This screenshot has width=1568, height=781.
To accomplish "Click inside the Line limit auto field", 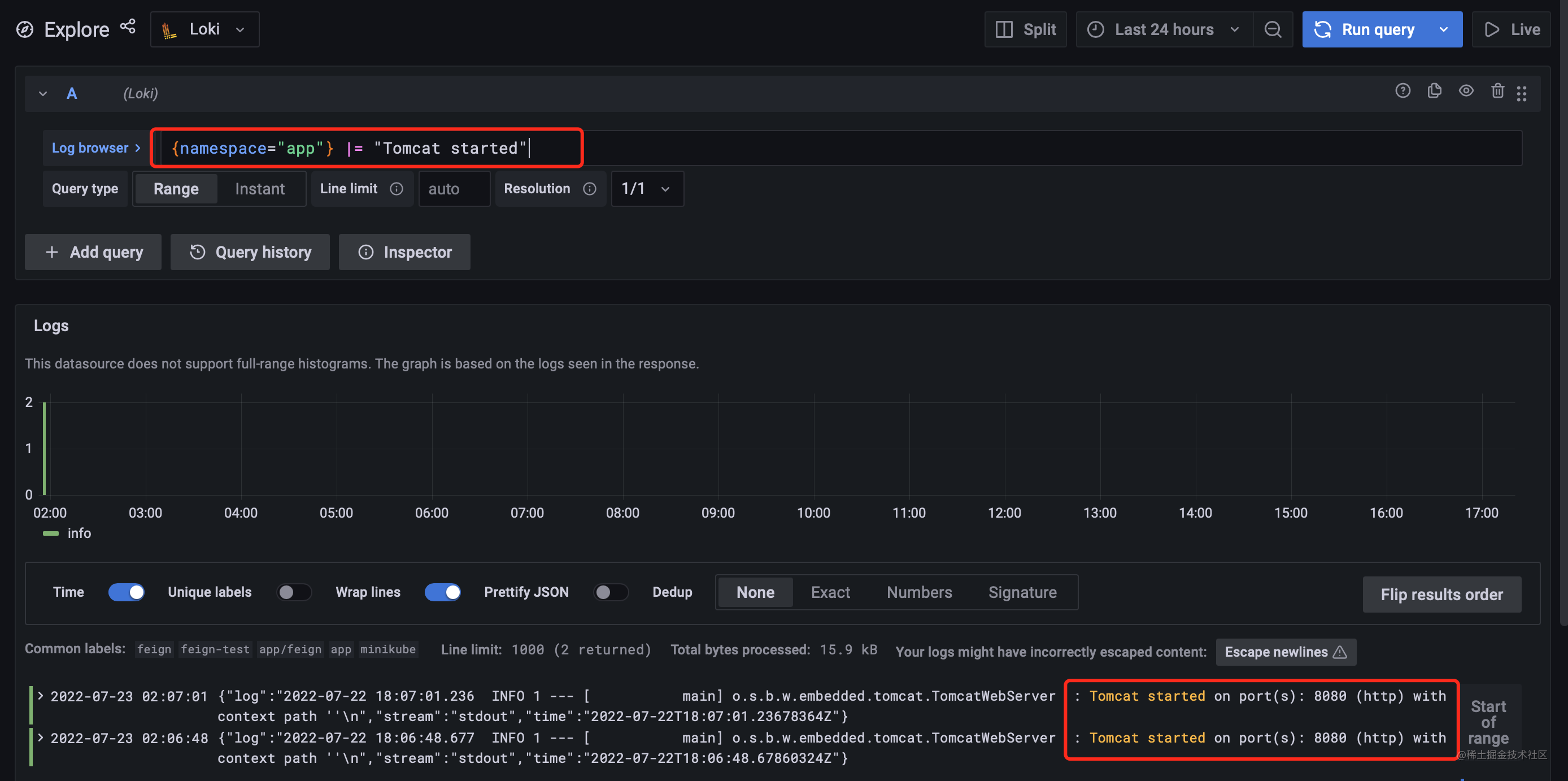I will [x=454, y=188].
